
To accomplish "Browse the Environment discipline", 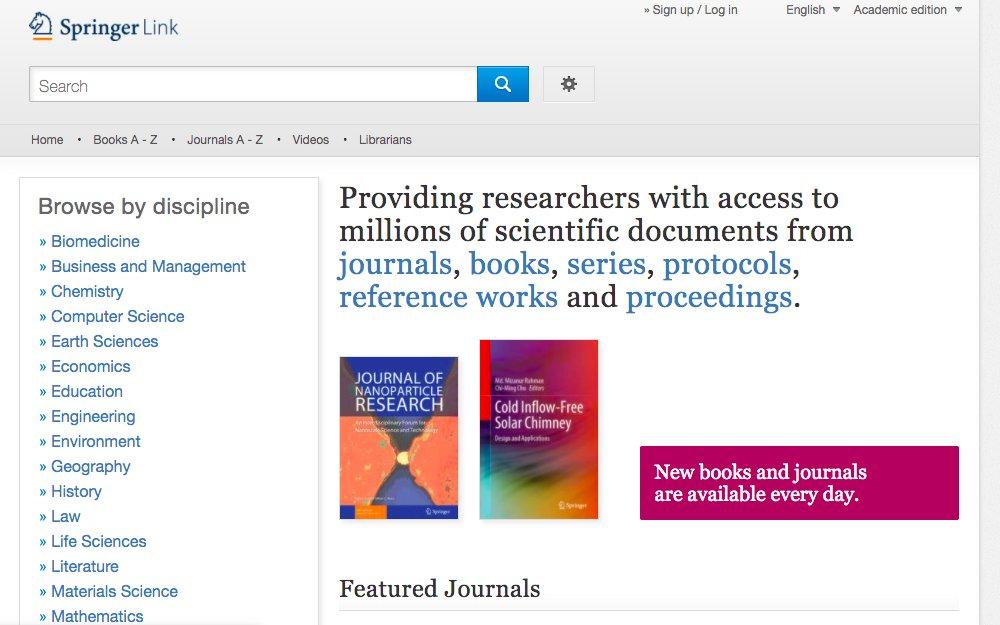I will point(96,441).
